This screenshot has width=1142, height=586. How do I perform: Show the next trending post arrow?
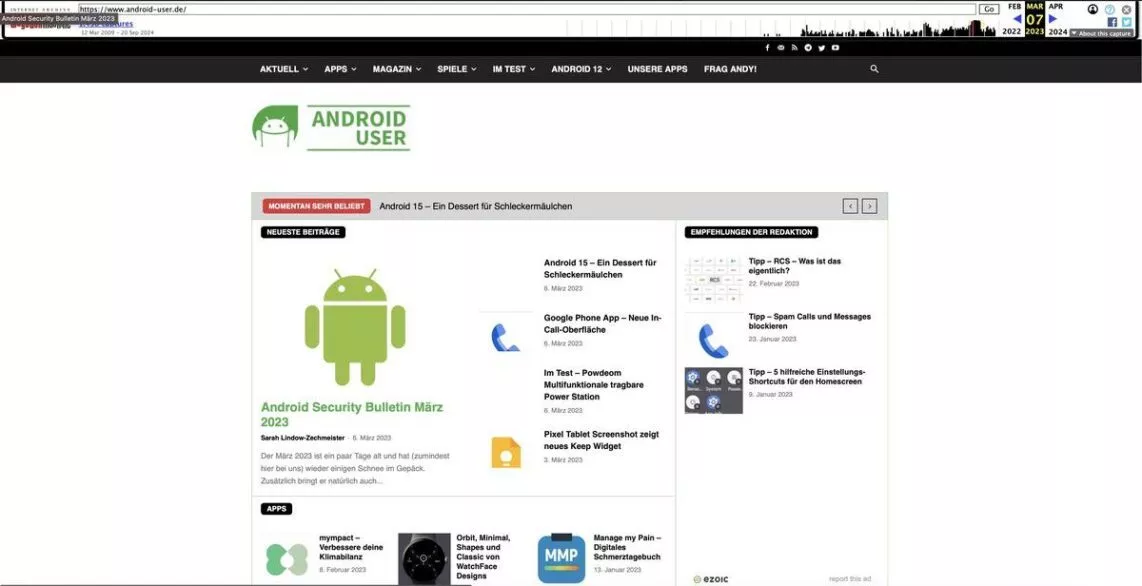click(869, 206)
